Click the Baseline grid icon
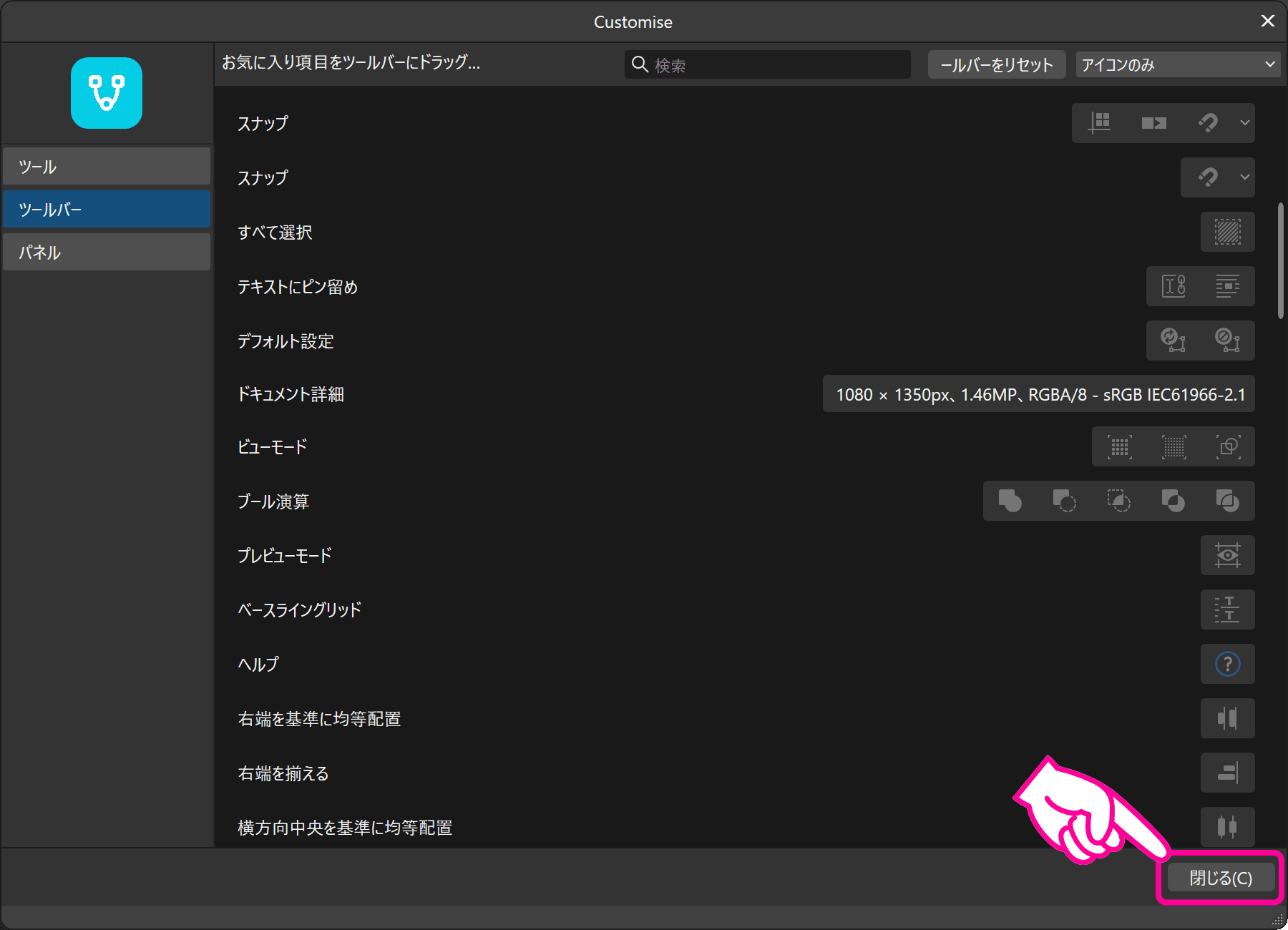Viewport: 1288px width, 930px height. coord(1227,610)
